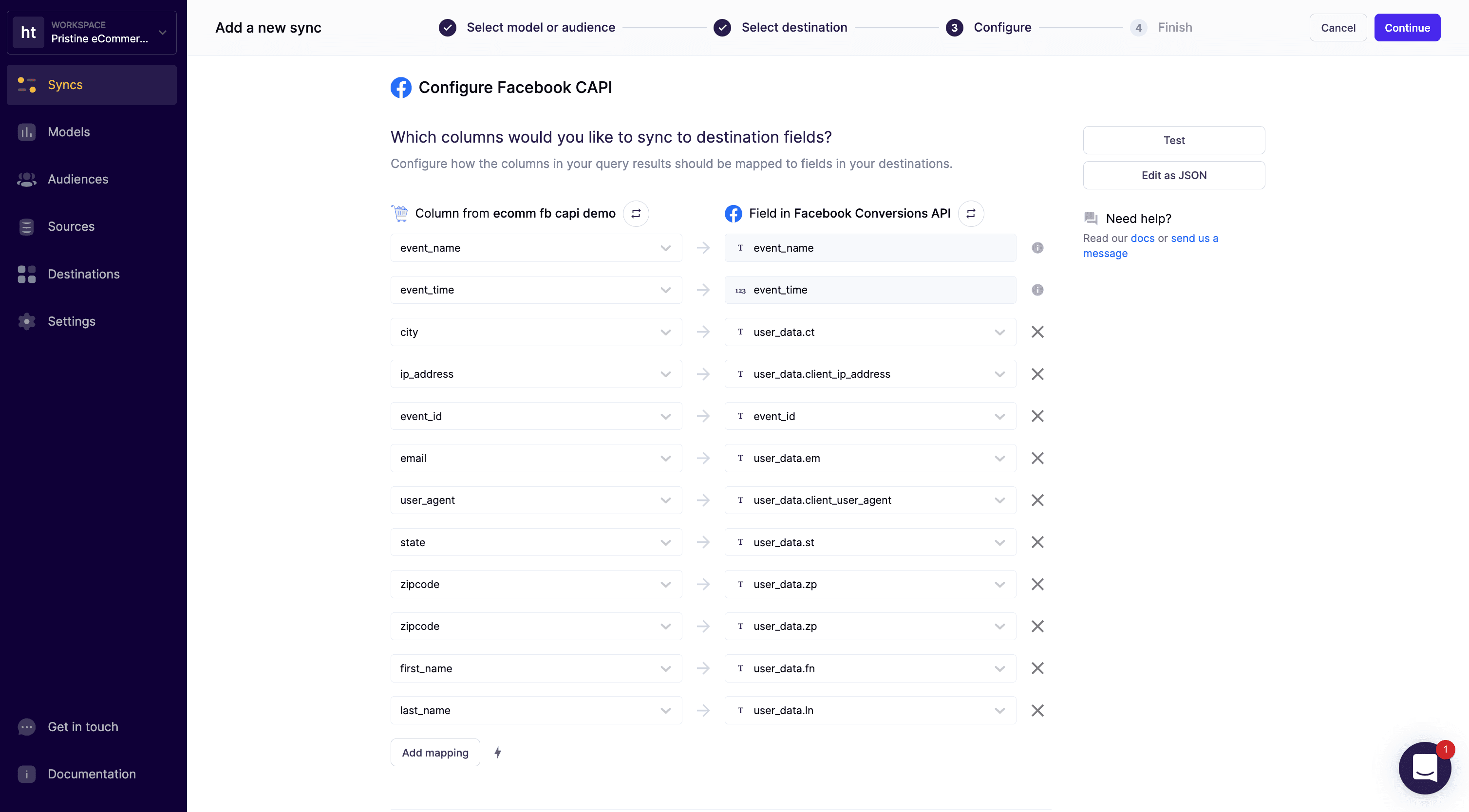Click the lightning bolt auto-map icon
The image size is (1469, 812).
coord(498,752)
